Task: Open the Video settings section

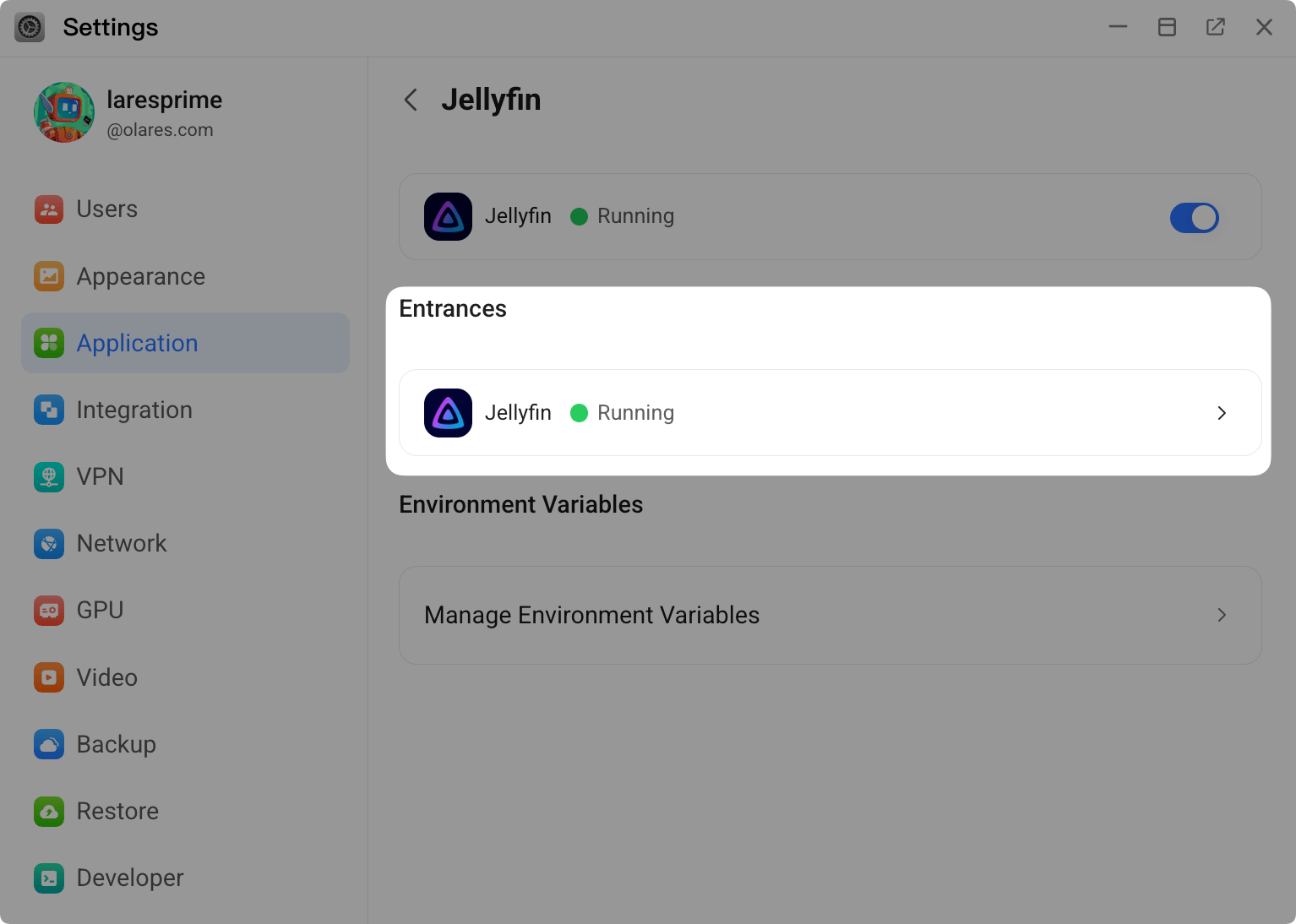Action: click(106, 677)
